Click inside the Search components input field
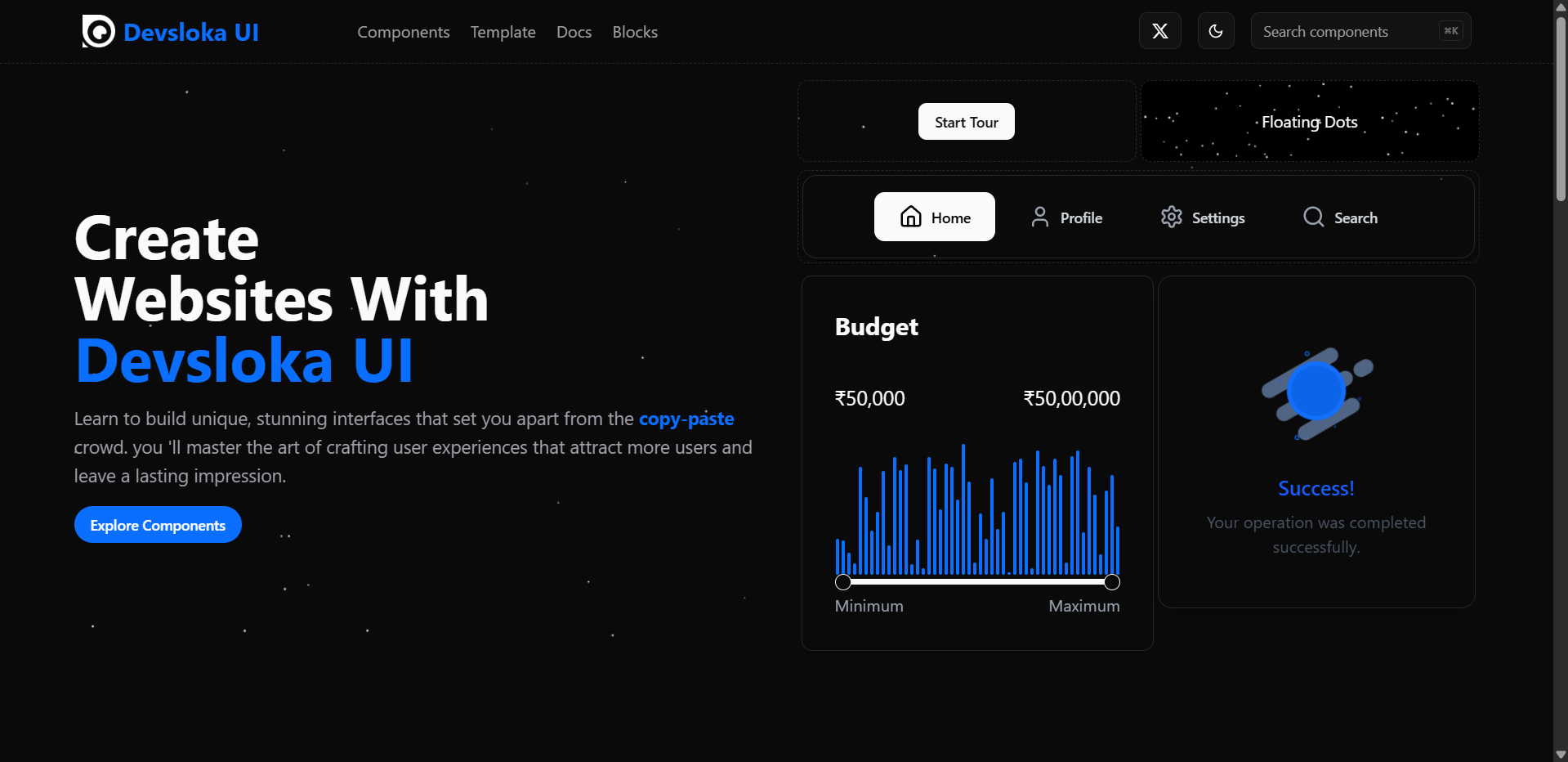Viewport: 1568px width, 762px height. point(1348,30)
